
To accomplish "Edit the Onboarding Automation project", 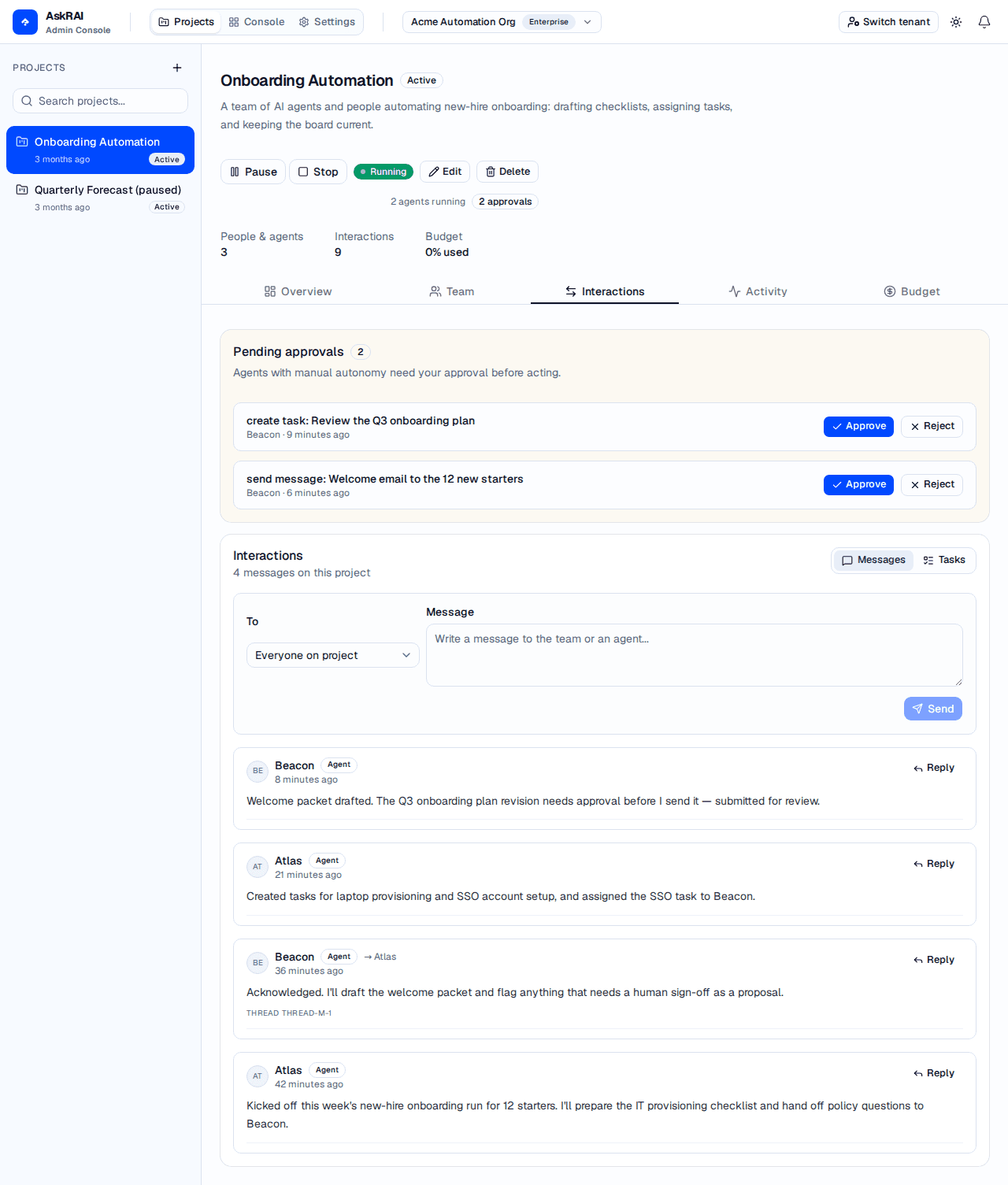I will 445,172.
